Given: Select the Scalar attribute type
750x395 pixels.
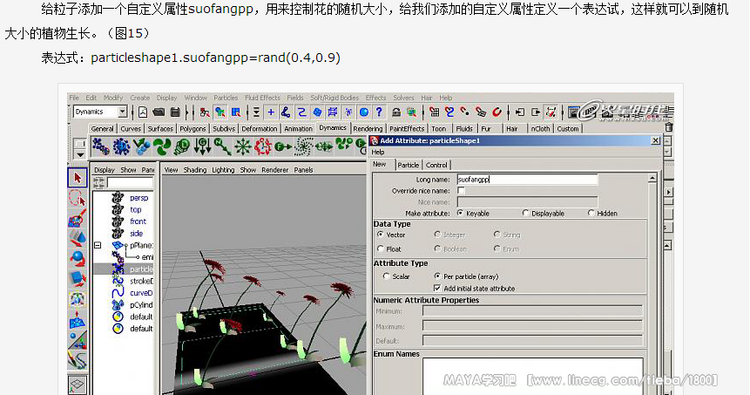Looking at the screenshot, I should [x=386, y=276].
